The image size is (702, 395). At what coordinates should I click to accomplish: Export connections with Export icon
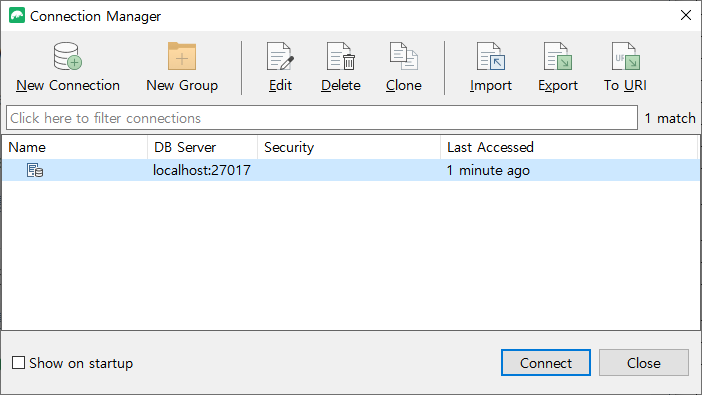click(x=558, y=56)
